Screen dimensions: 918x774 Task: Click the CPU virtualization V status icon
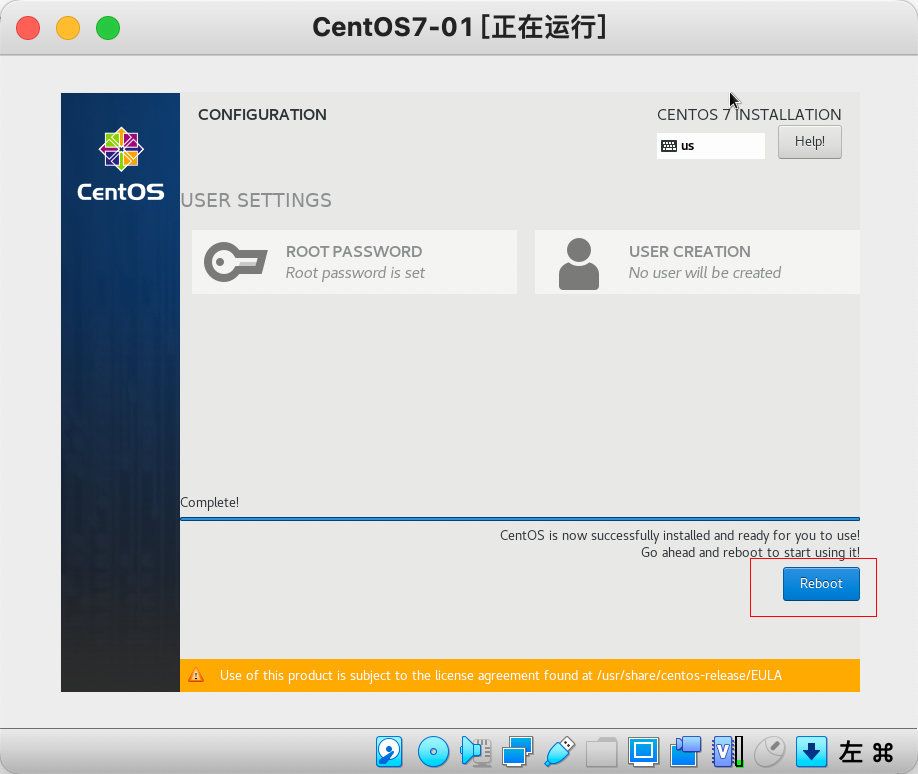(728, 751)
